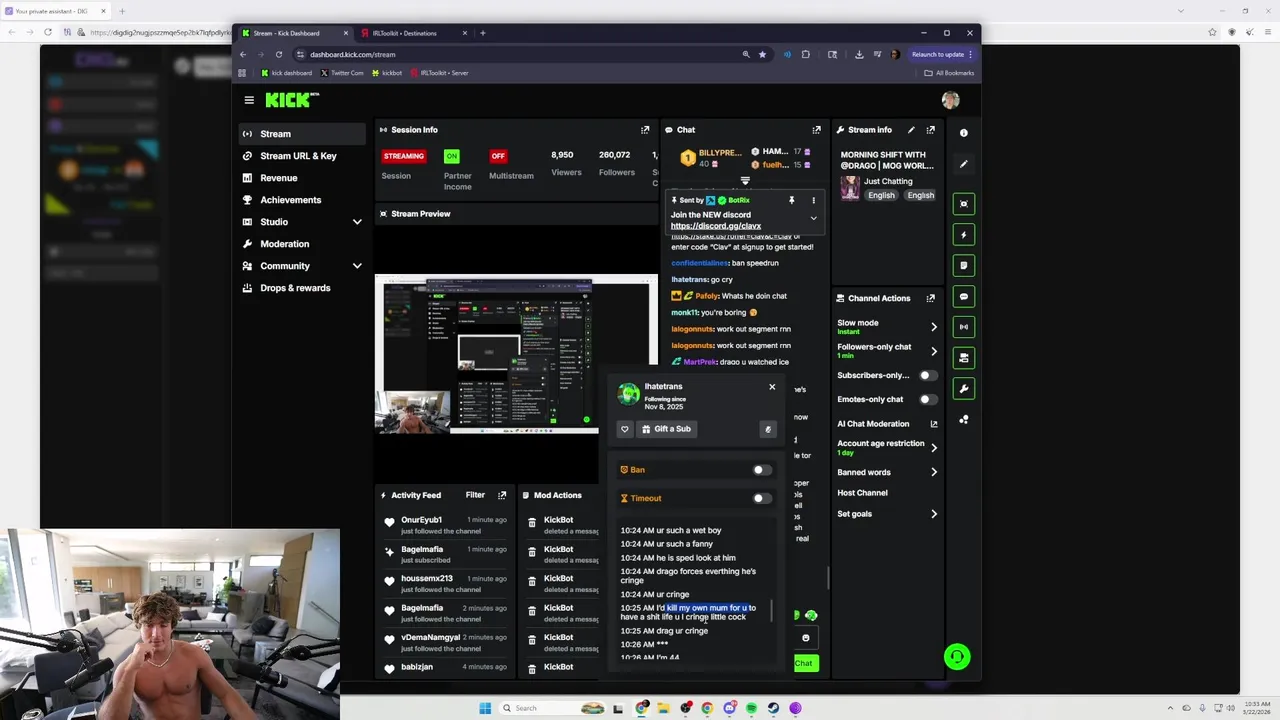Click the stream preview icon in right sidebar
The width and height of the screenshot is (1280, 720).
pos(964,204)
